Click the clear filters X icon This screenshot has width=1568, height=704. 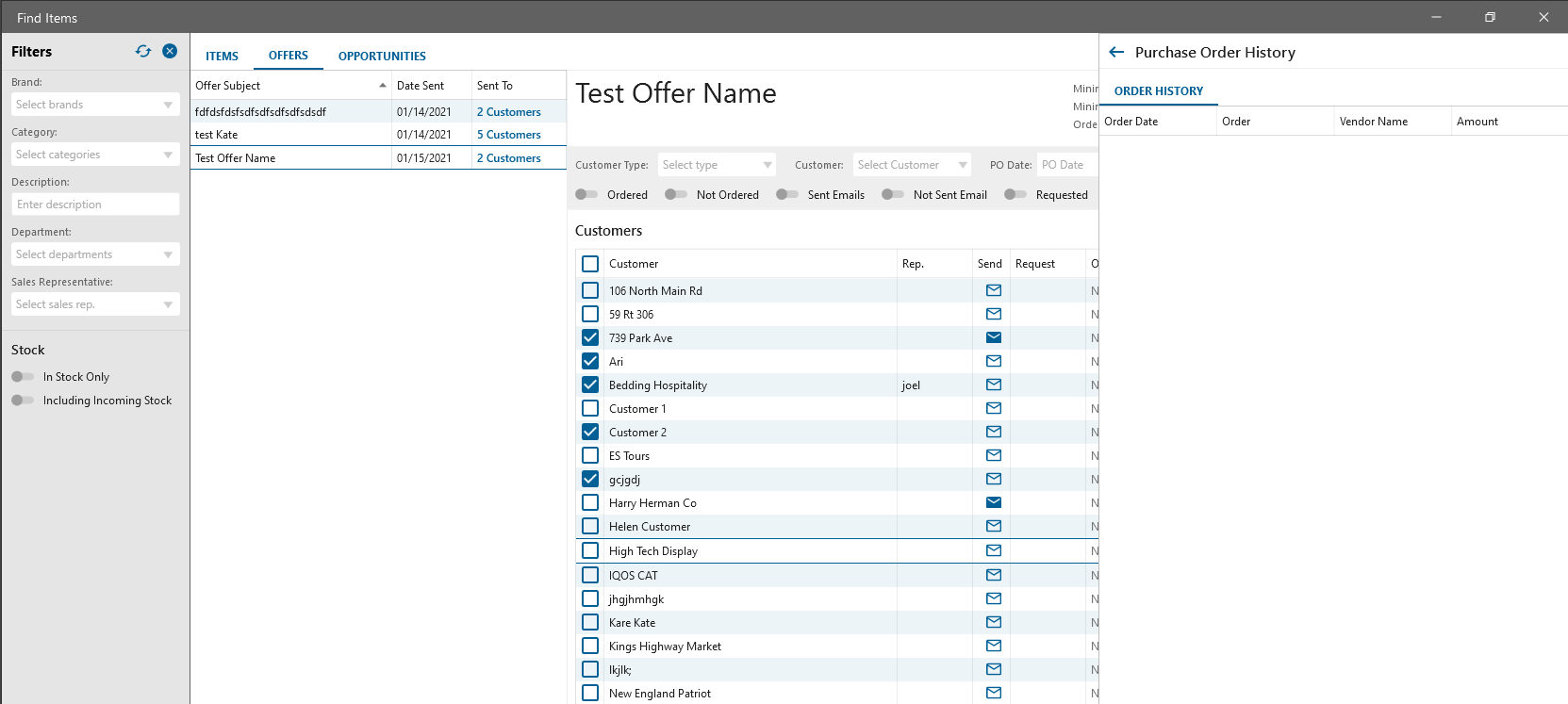[170, 51]
